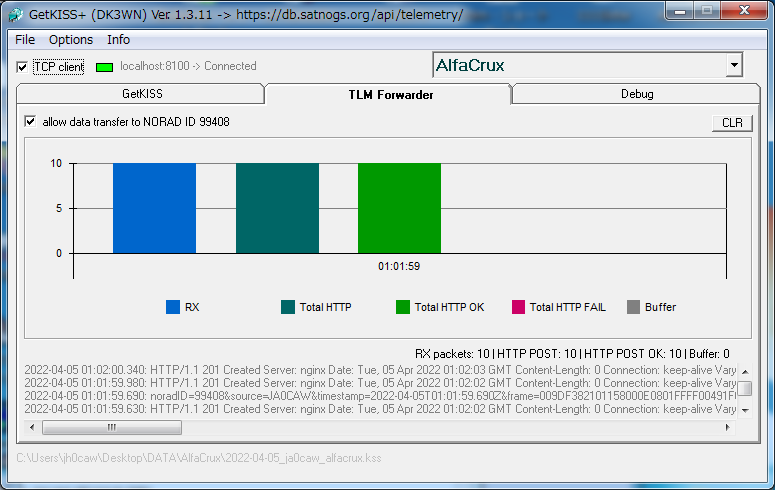This screenshot has width=775, height=490.
Task: Uncheck allow data transfer to NORAD ID
Action: click(x=30, y=122)
